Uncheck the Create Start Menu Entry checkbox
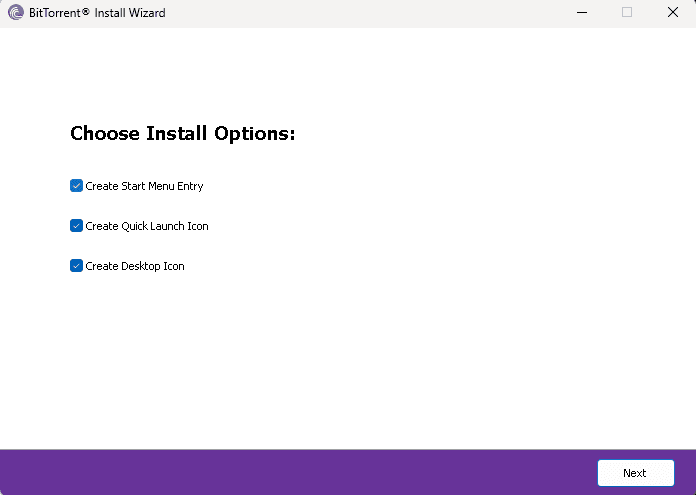Viewport: 696px width, 495px height. click(76, 186)
